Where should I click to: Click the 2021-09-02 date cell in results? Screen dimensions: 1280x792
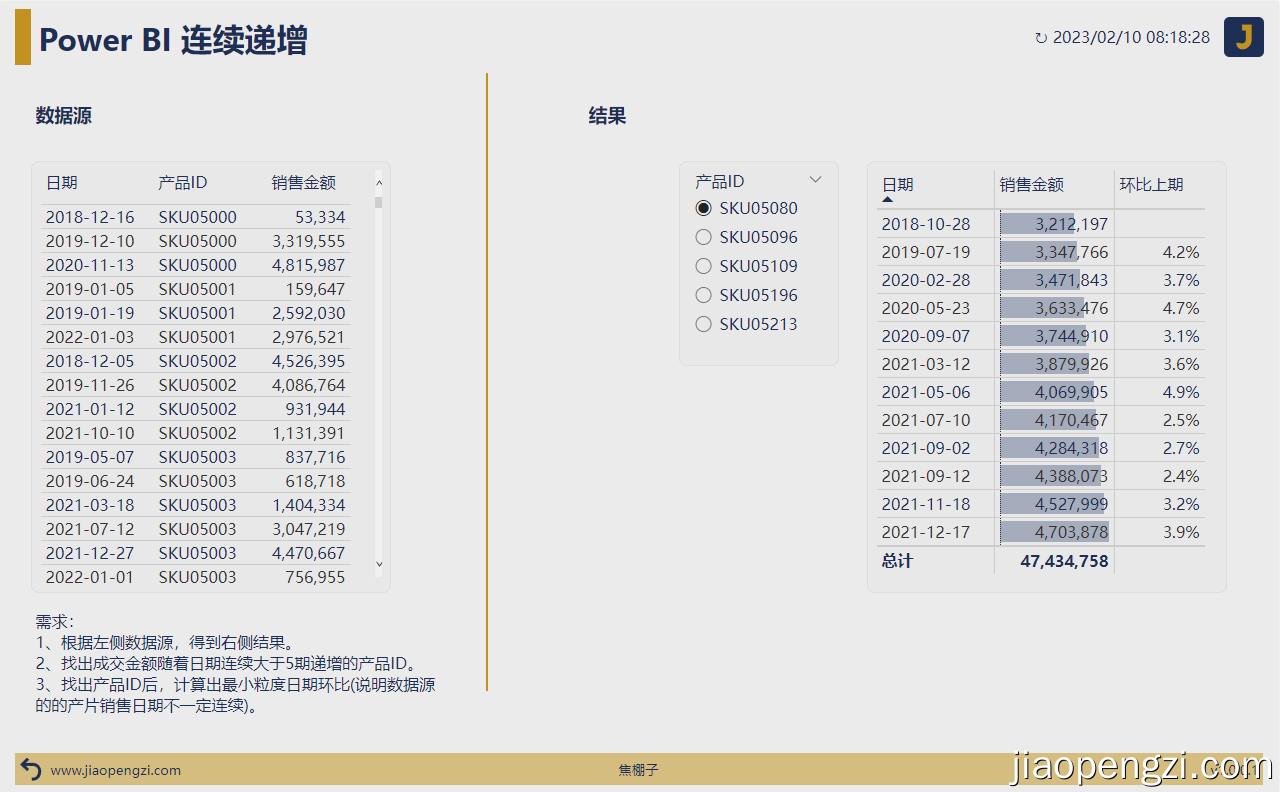pos(926,448)
